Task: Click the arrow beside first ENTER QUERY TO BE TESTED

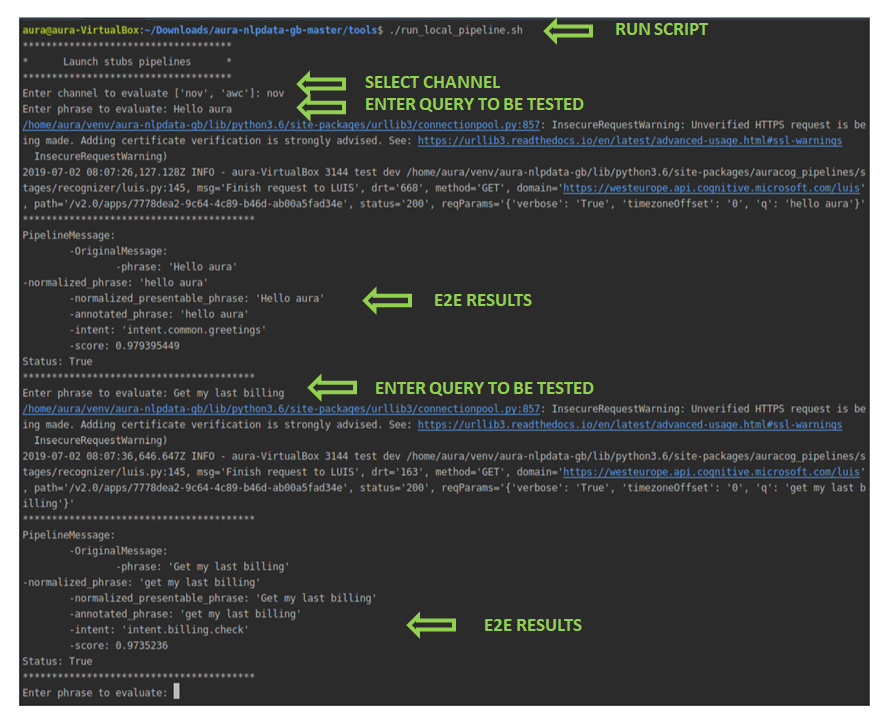Action: pos(321,107)
